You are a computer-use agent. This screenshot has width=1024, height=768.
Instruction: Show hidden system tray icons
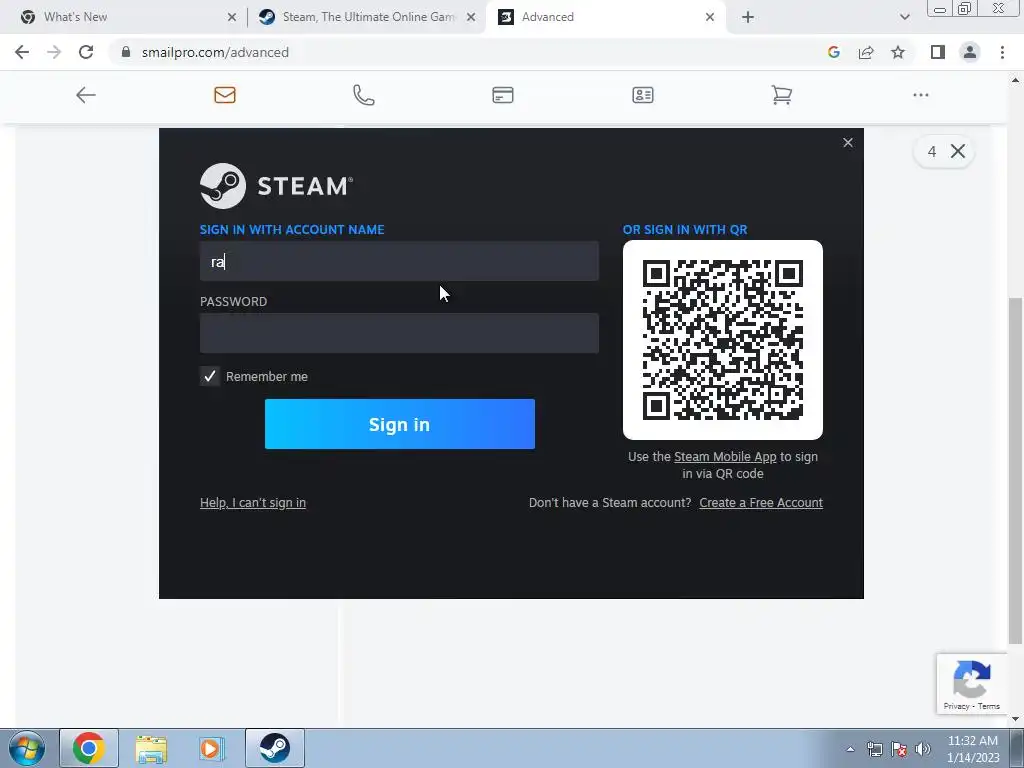[x=850, y=749]
